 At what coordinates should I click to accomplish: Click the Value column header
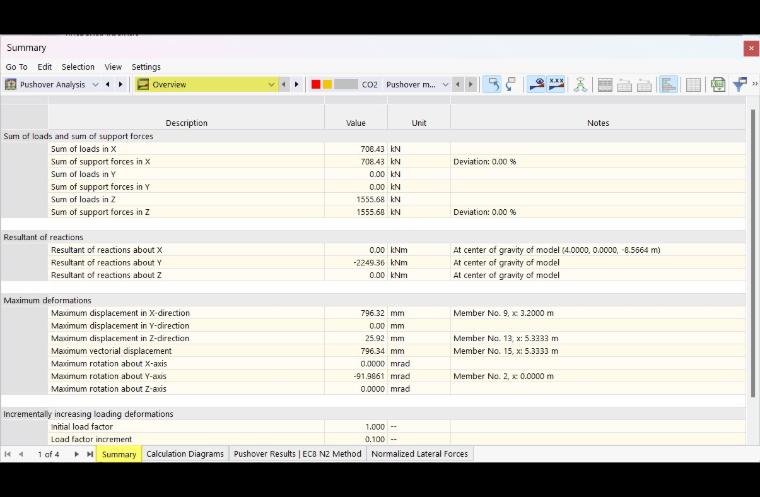[x=356, y=123]
